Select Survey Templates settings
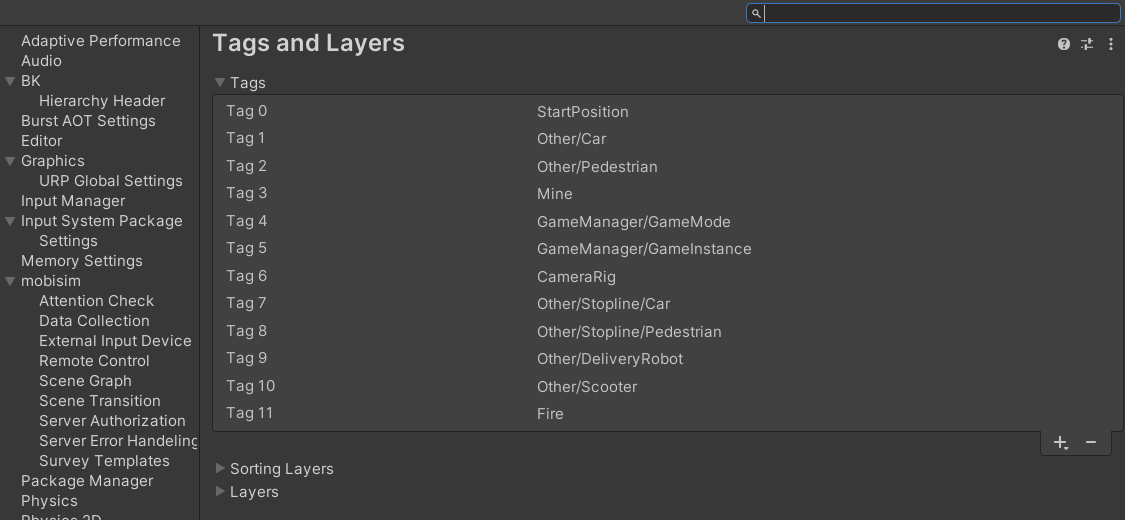 [104, 461]
